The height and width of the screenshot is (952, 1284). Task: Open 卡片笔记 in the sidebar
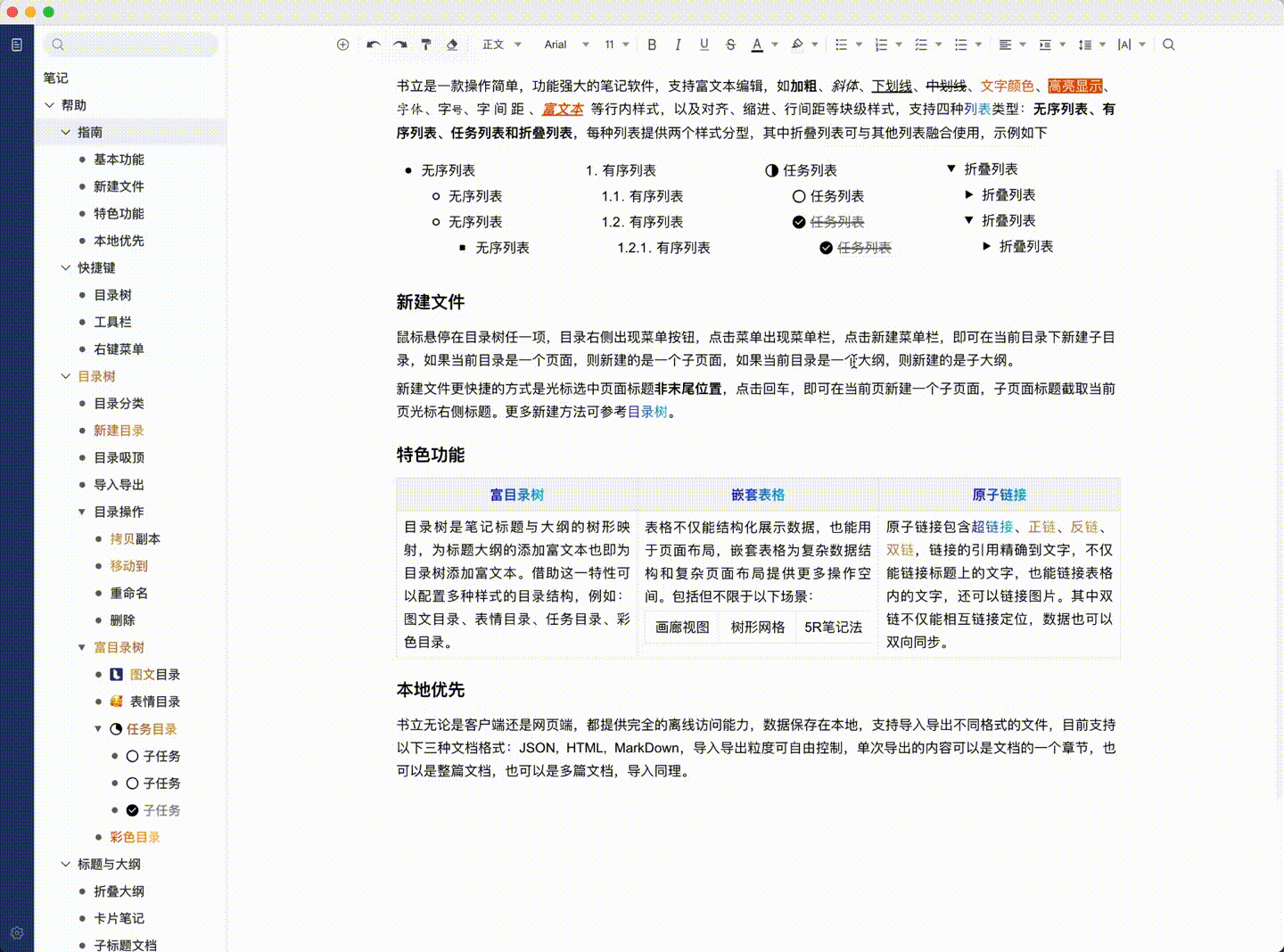pyautogui.click(x=119, y=918)
